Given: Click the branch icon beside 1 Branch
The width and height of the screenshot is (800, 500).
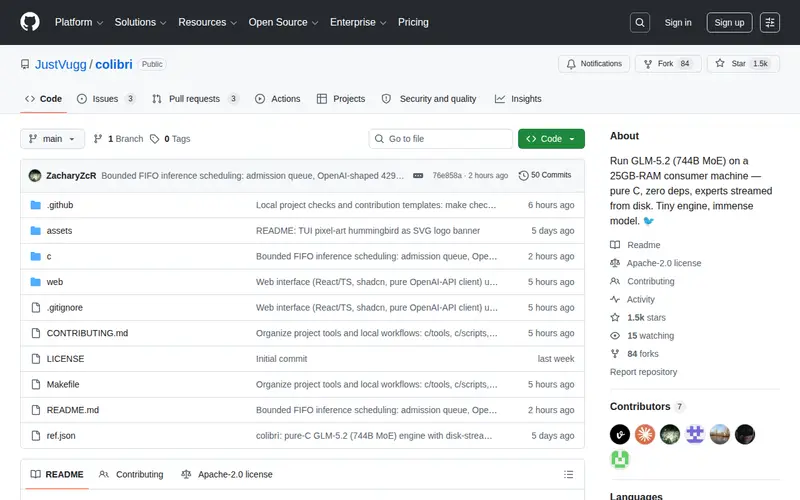Looking at the screenshot, I should pyautogui.click(x=98, y=139).
